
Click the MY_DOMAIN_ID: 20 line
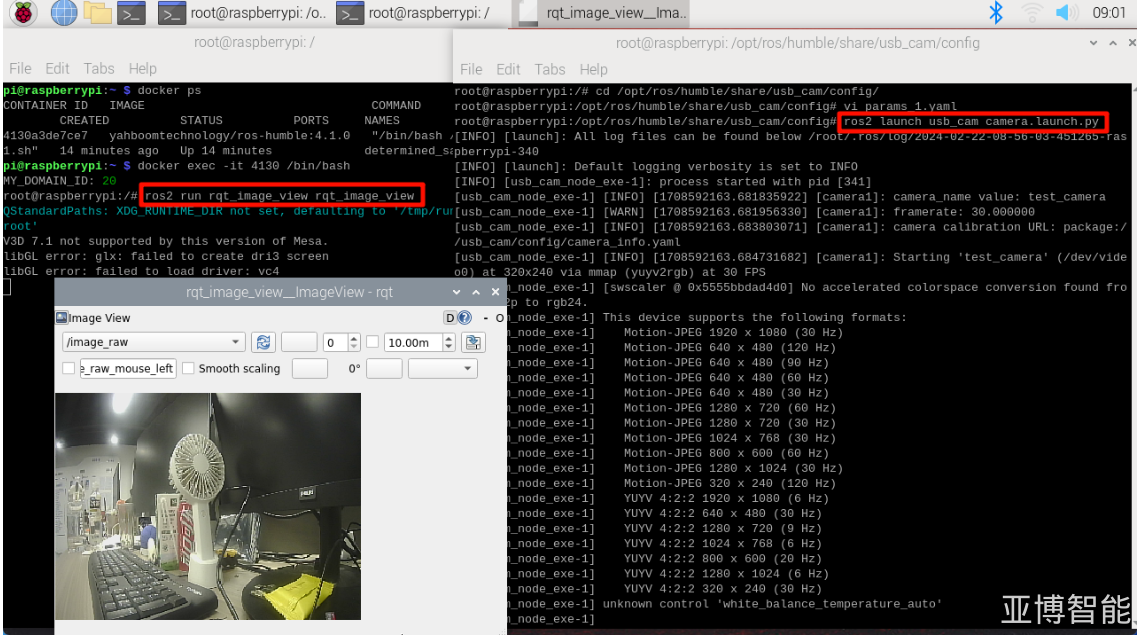pos(60,181)
